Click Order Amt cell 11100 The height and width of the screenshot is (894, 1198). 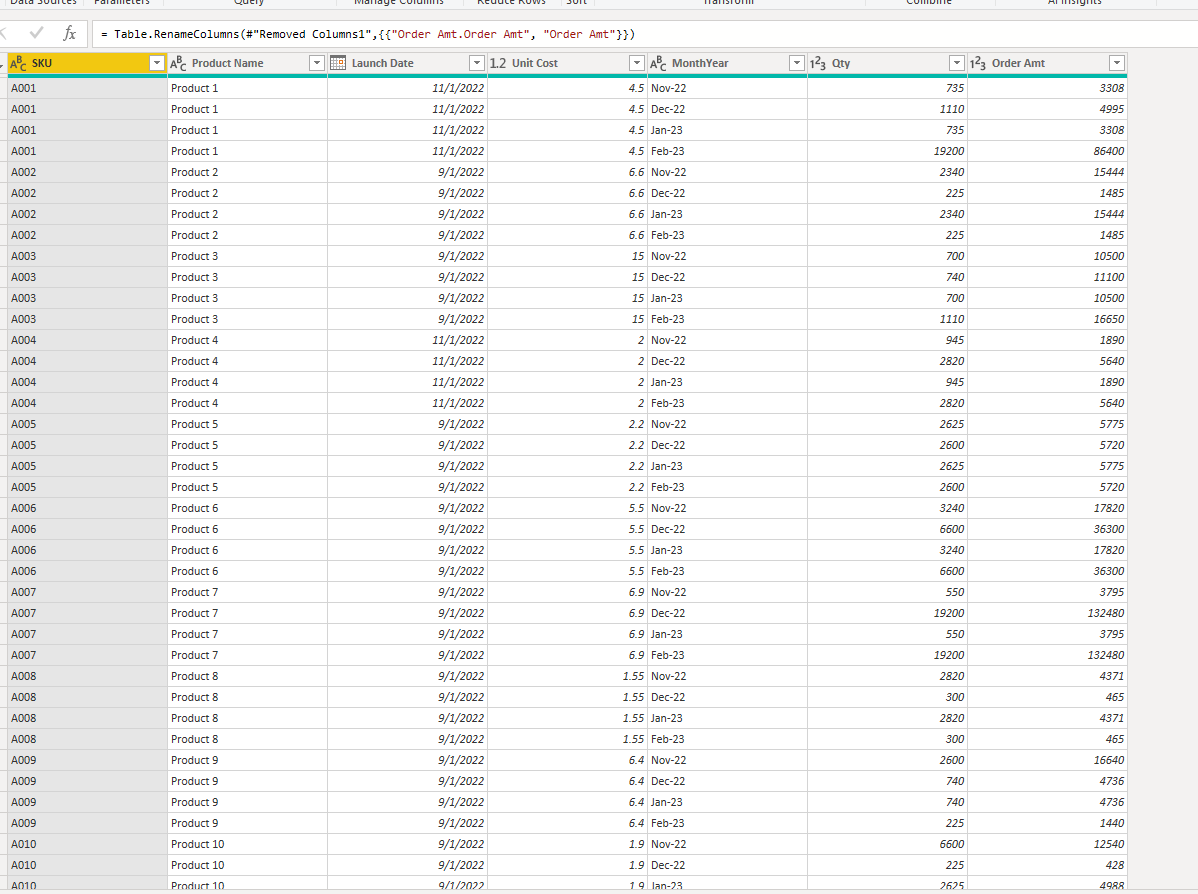click(x=1047, y=277)
